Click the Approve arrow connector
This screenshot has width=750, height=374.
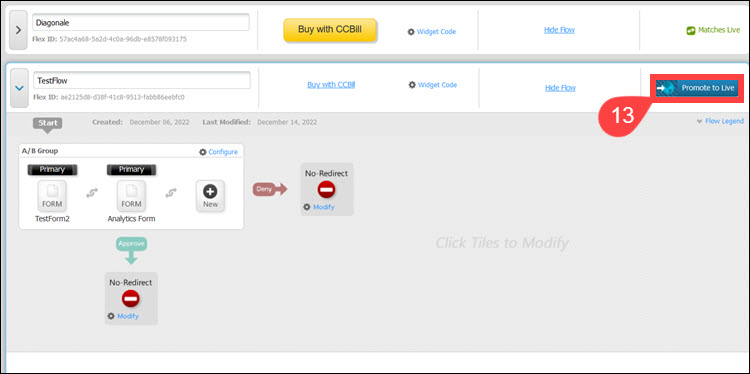point(131,251)
